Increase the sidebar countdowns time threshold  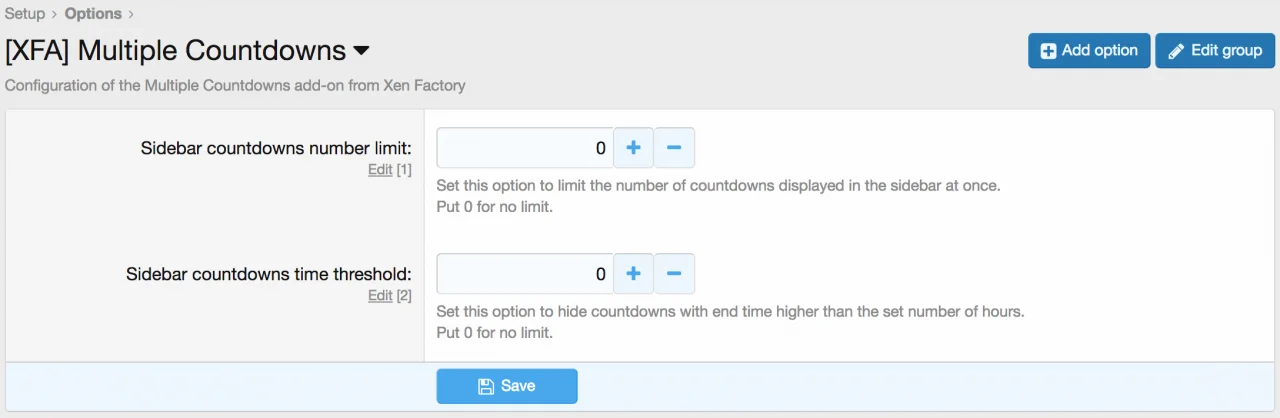(x=633, y=274)
